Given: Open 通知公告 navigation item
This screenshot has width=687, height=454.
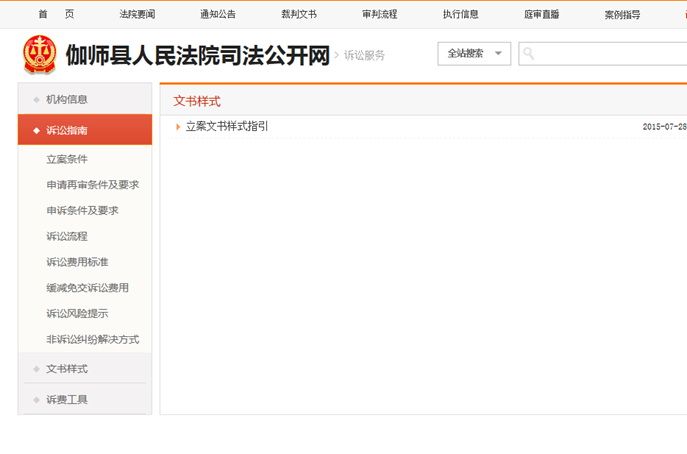Looking at the screenshot, I should coord(218,14).
